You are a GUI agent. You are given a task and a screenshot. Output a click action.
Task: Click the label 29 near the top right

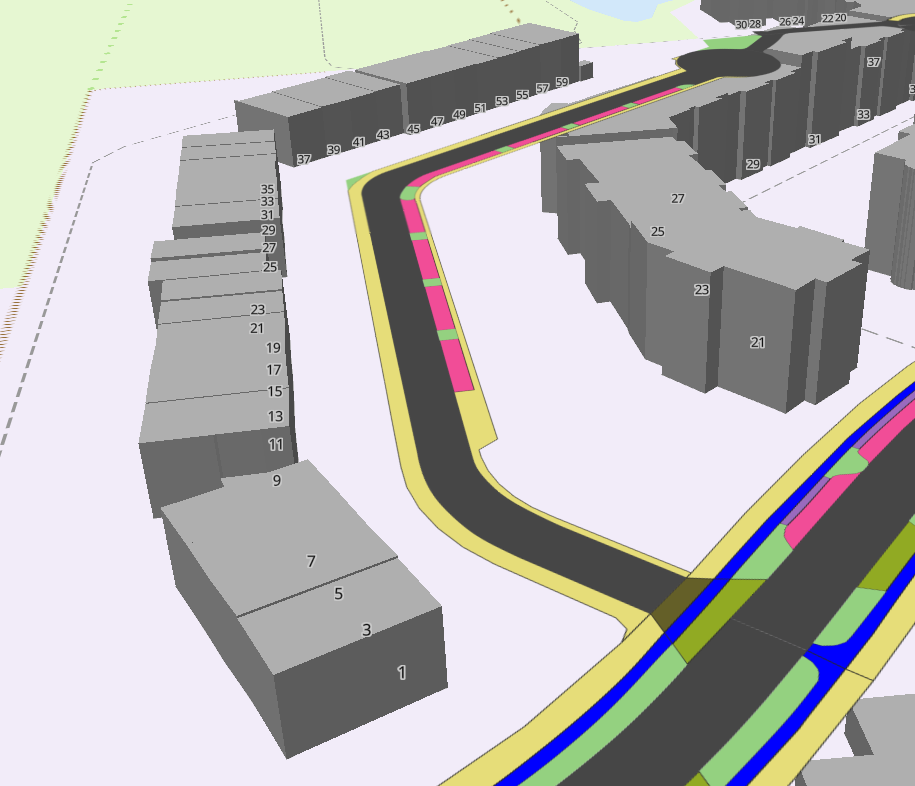(x=752, y=163)
